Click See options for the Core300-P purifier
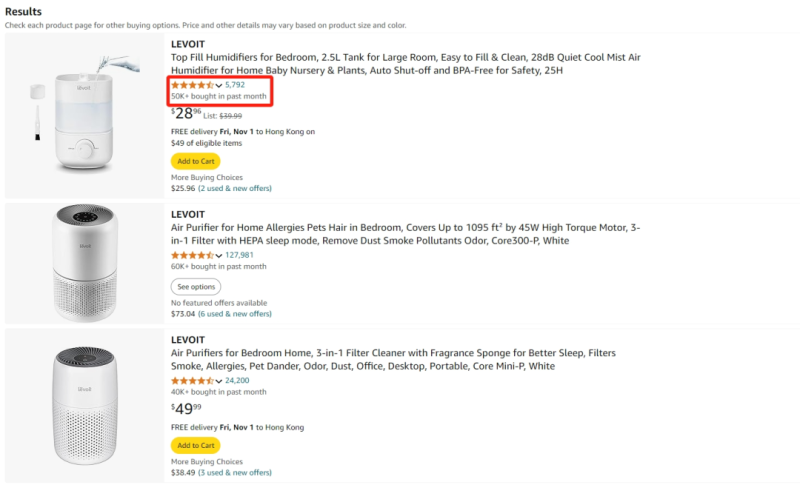Screen dimensions: 800x485 tap(196, 287)
